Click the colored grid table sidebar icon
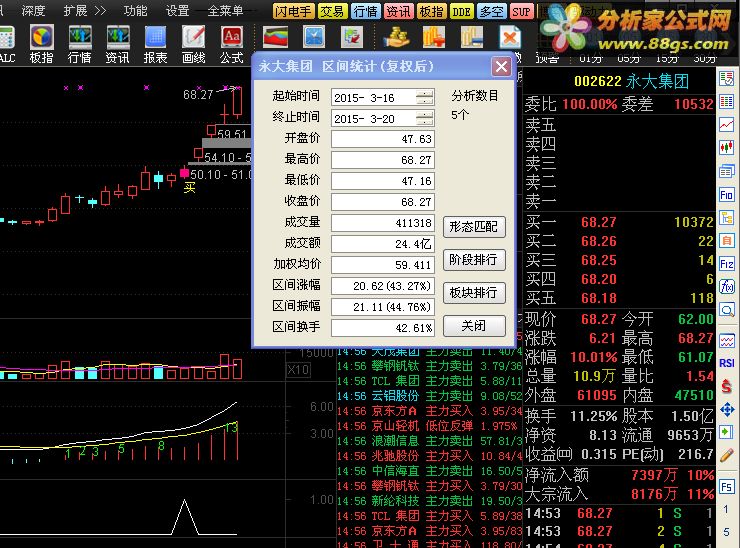 tap(727, 101)
